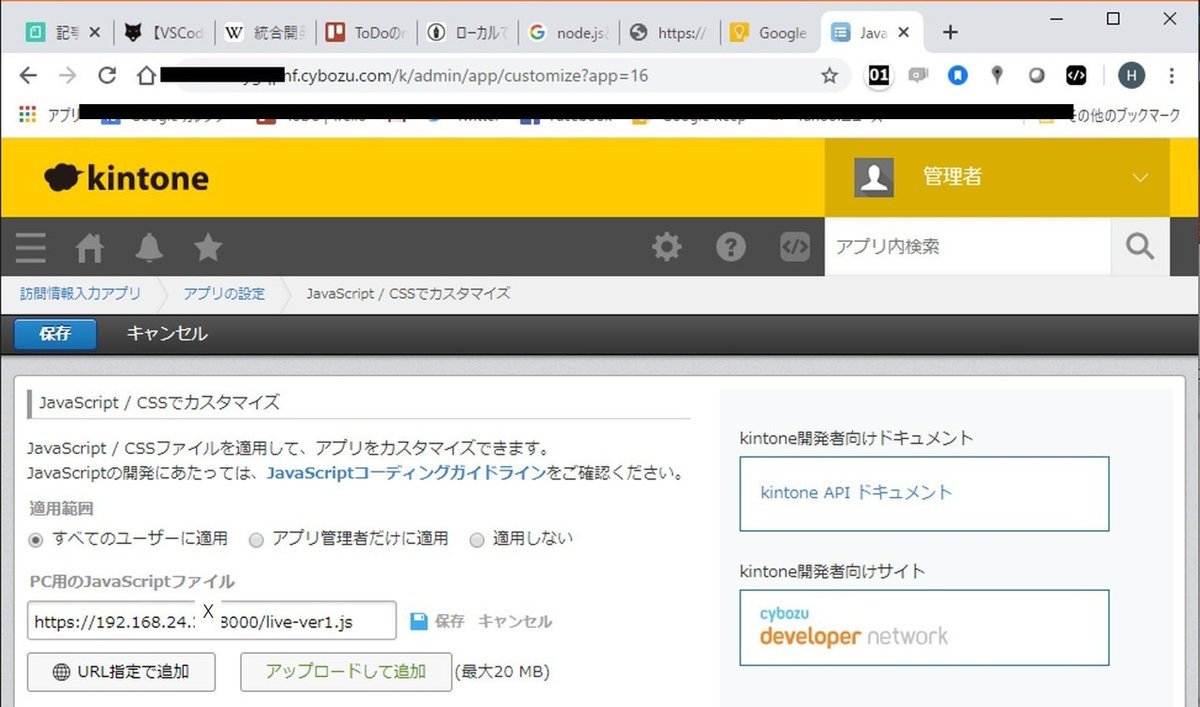1200x707 pixels.
Task: Run app search with magnifier icon
Action: (x=1140, y=247)
